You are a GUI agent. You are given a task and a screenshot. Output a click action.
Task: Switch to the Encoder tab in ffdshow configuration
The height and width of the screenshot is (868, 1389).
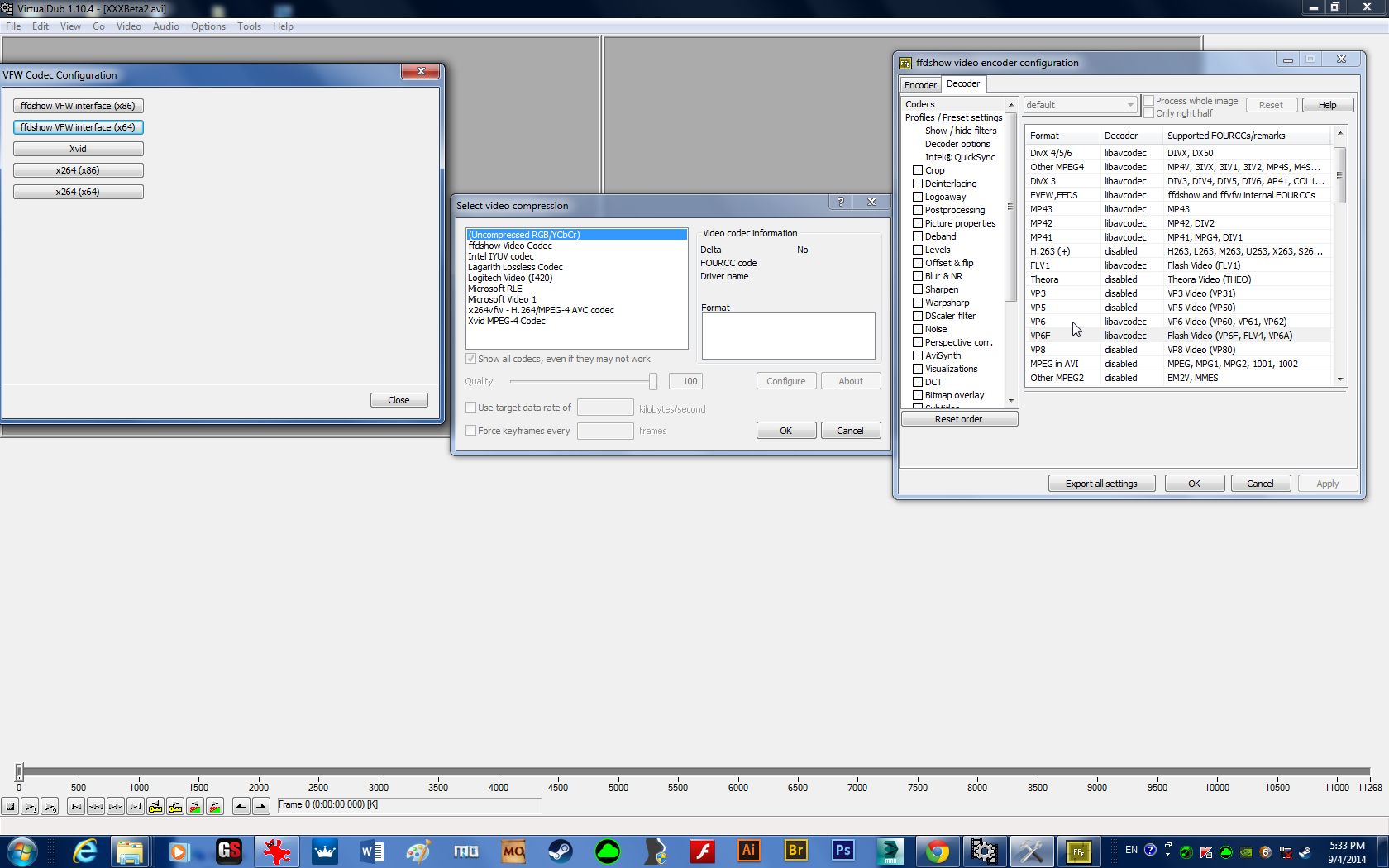click(x=919, y=84)
